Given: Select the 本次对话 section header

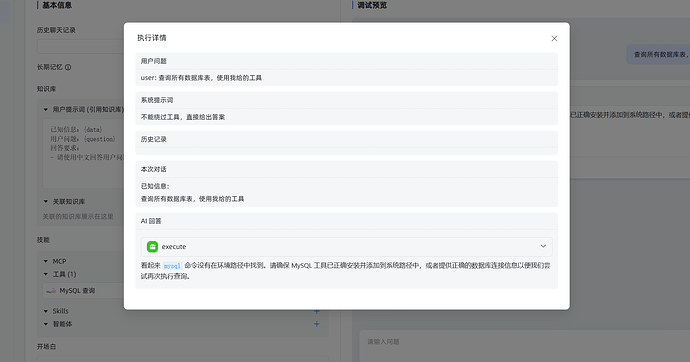Looking at the screenshot, I should coord(154,169).
